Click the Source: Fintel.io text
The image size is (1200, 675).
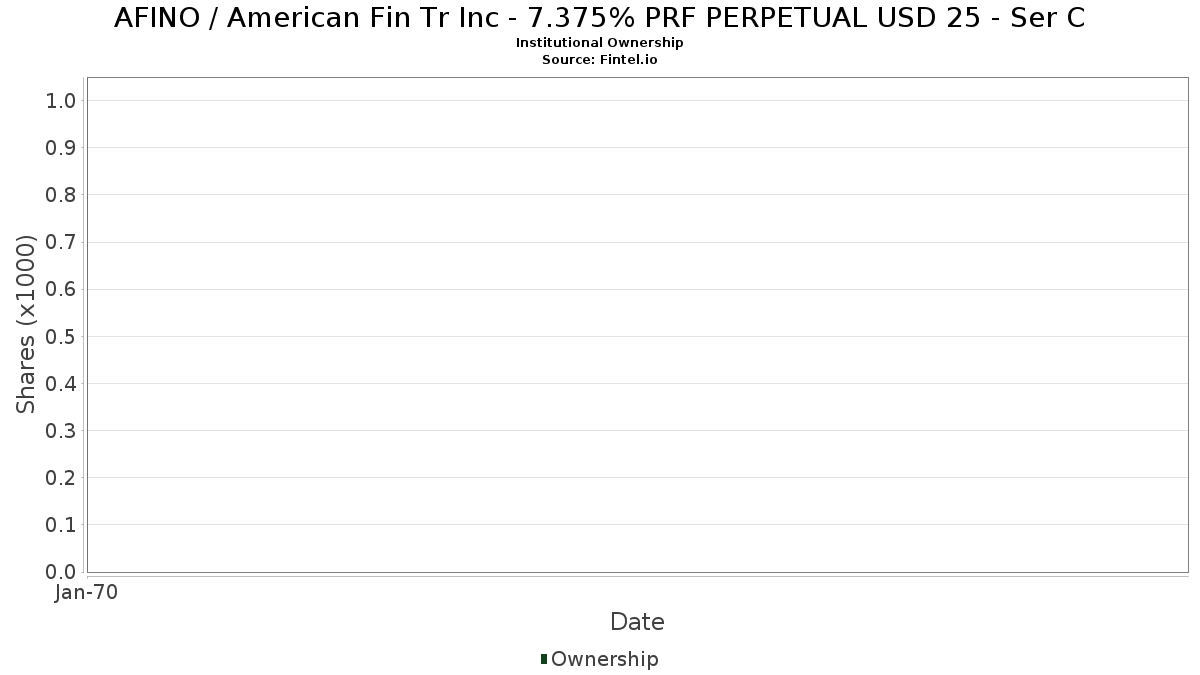tap(600, 60)
